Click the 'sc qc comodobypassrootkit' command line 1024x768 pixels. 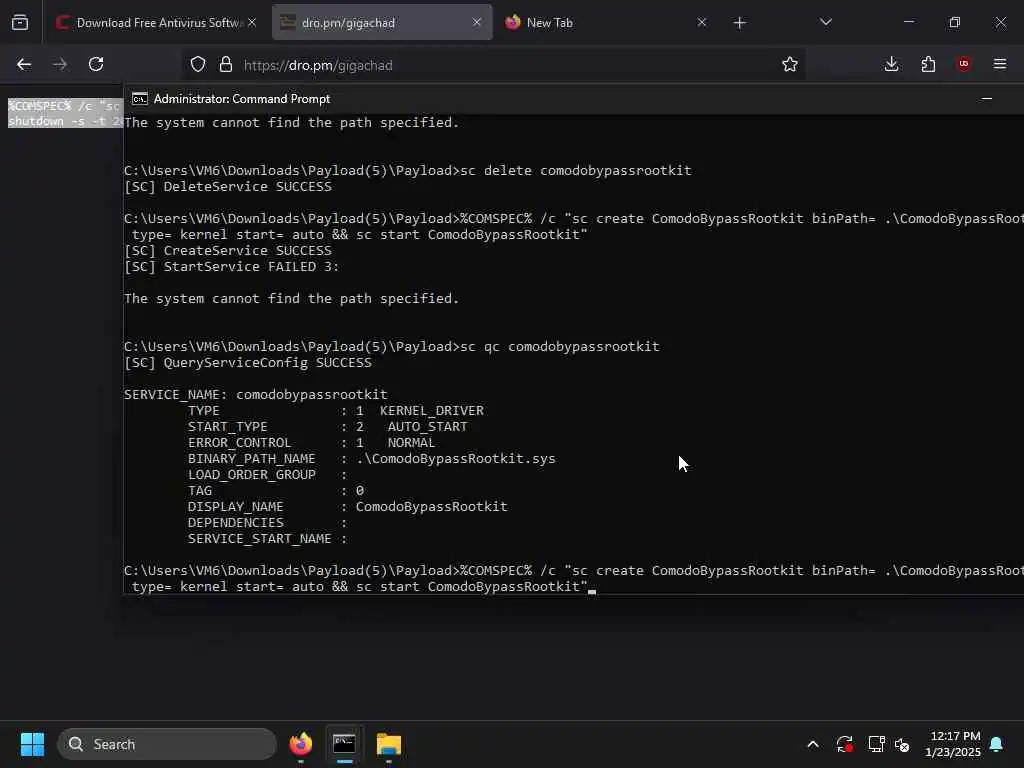(560, 347)
